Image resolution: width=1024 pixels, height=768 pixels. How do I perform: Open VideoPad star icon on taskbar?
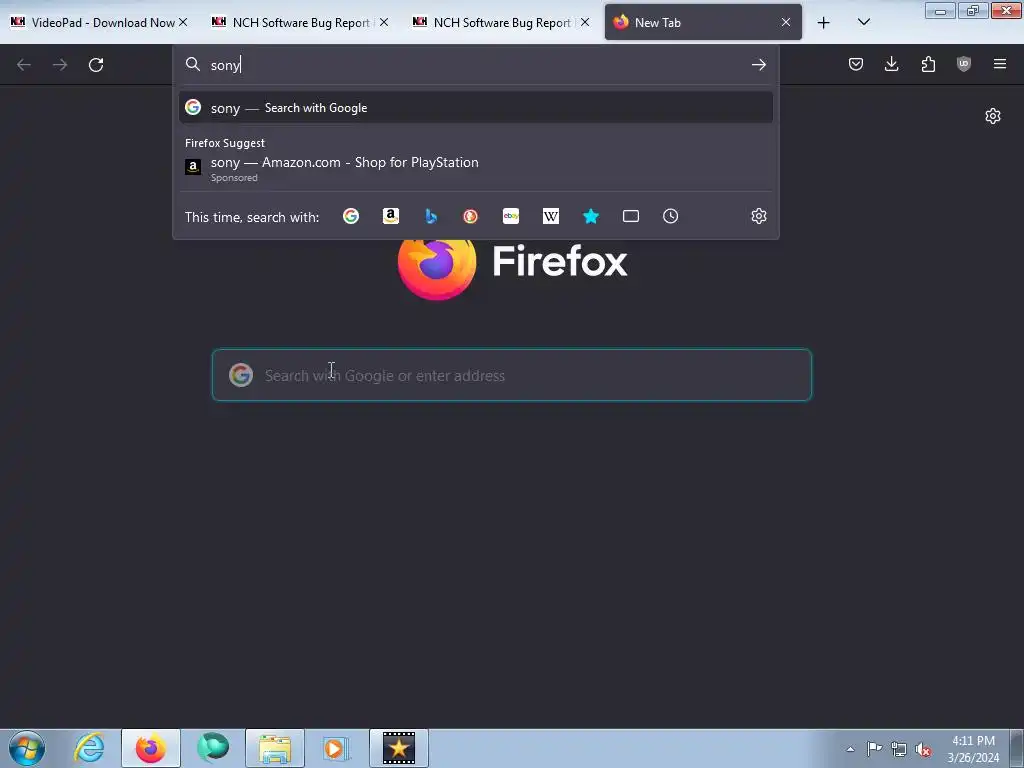399,748
